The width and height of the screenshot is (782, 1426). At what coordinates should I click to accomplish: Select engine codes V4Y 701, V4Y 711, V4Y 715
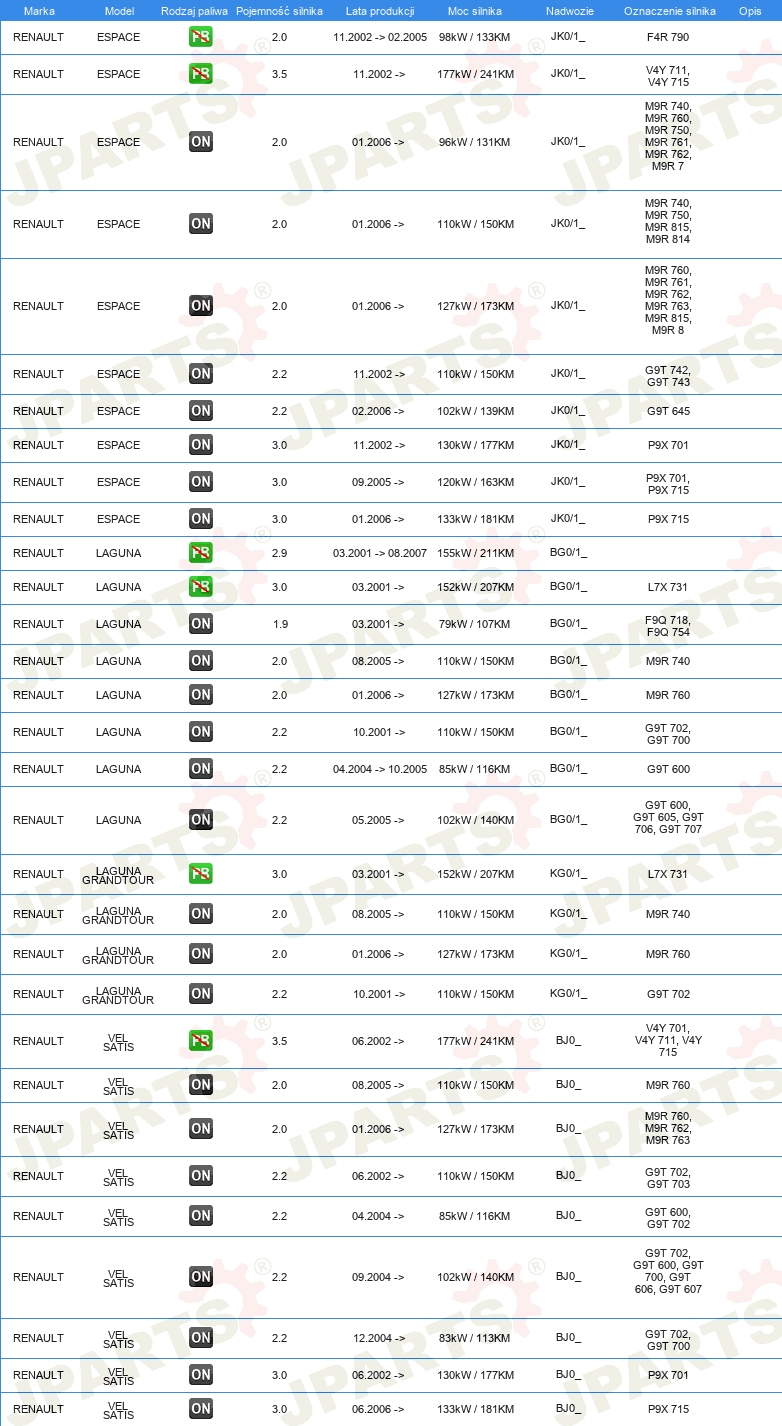[668, 1041]
